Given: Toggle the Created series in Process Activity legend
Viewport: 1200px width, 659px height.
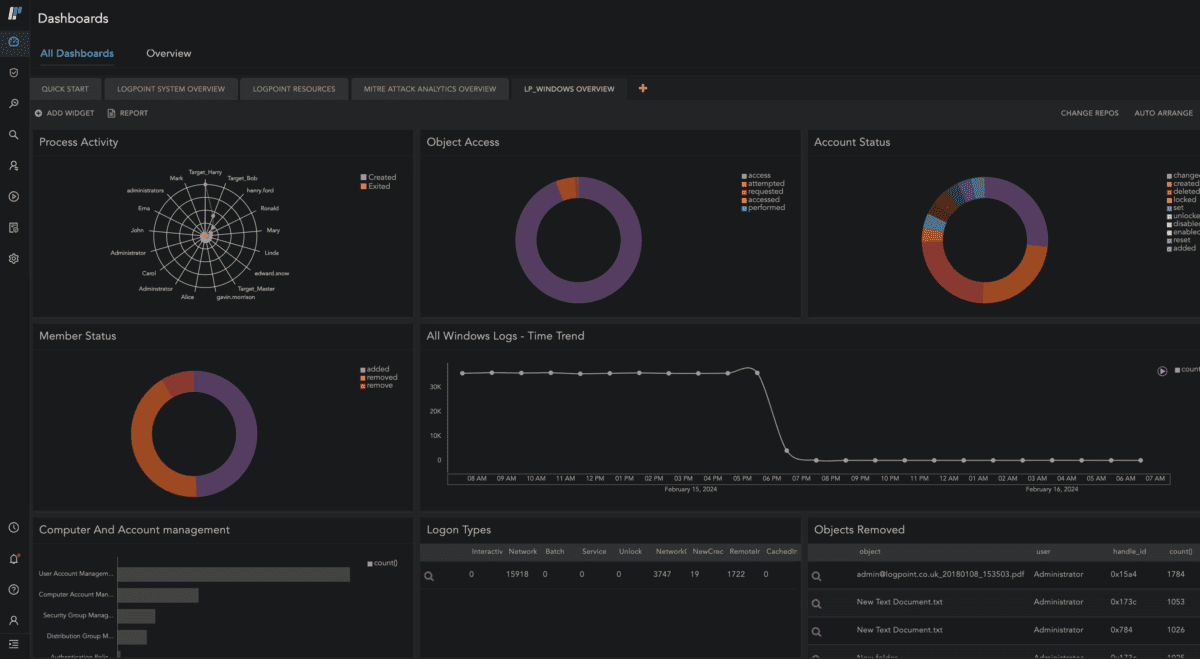Looking at the screenshot, I should pos(378,176).
